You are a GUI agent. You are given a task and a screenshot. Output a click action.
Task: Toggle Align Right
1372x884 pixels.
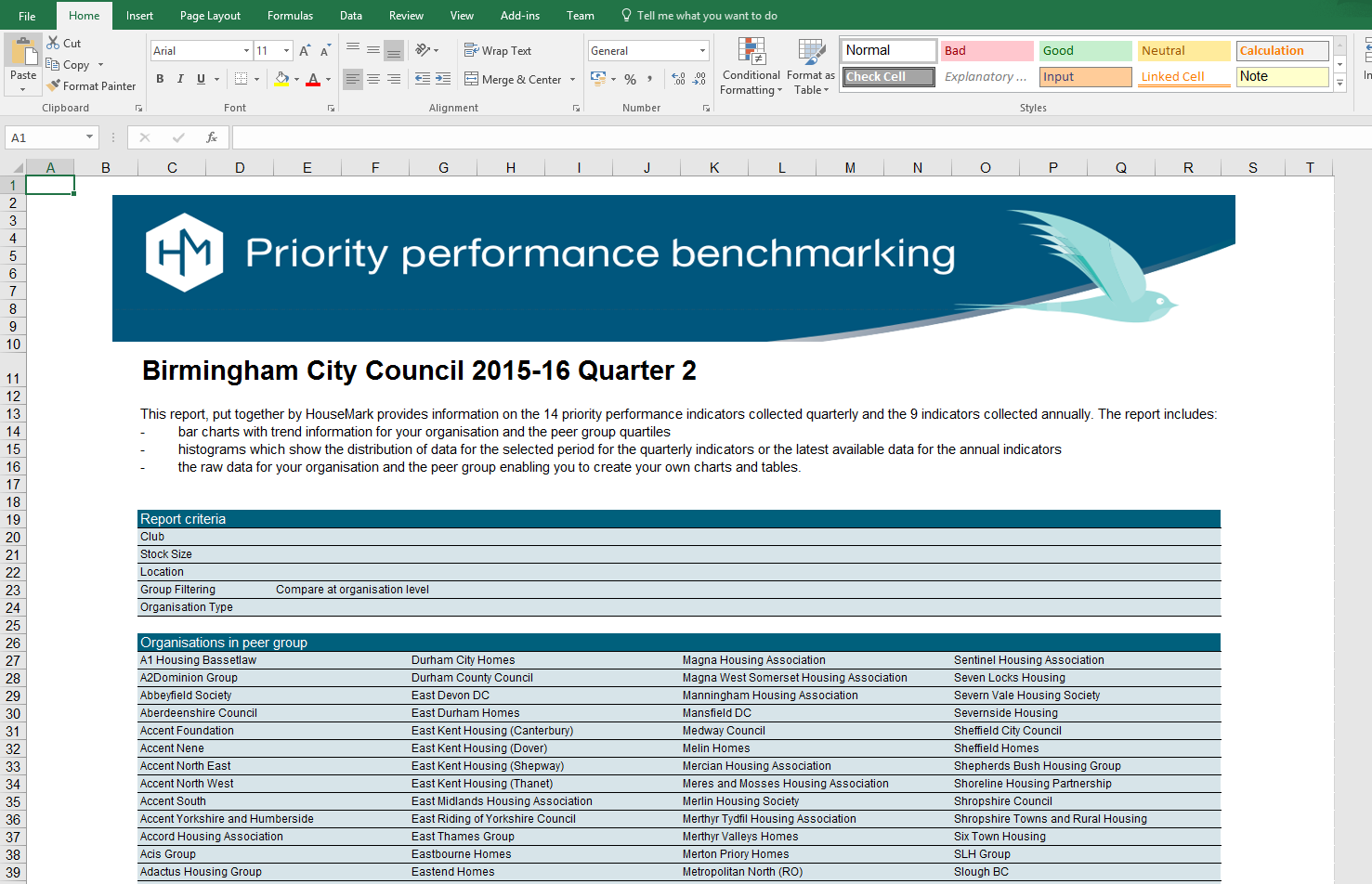[x=394, y=79]
